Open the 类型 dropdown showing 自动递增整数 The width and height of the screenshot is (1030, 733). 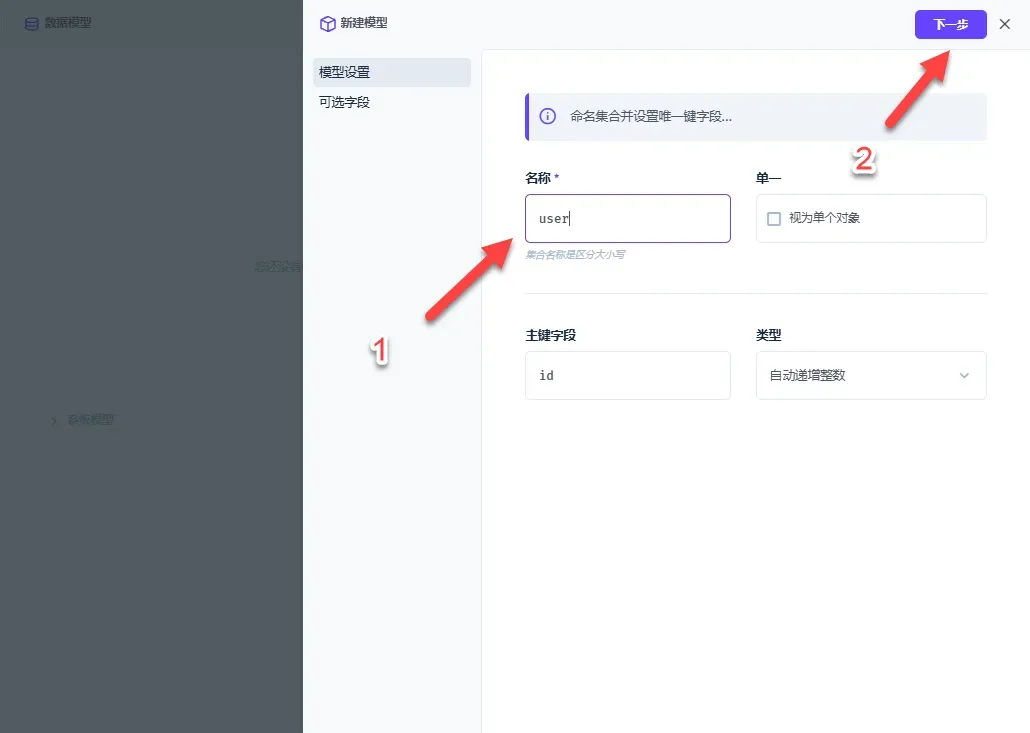click(x=871, y=375)
